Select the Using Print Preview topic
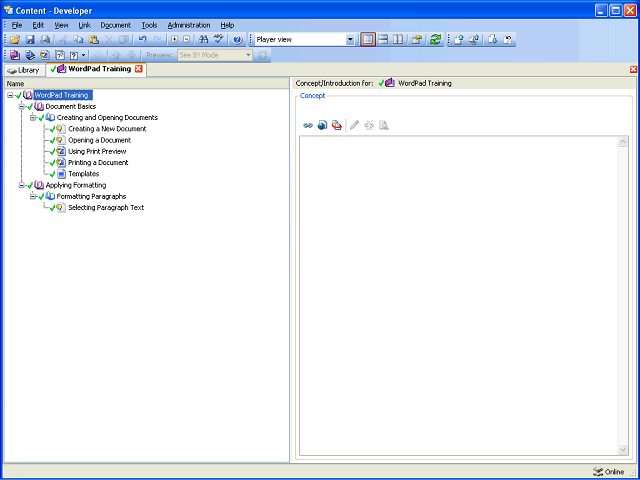This screenshot has width=640, height=480. point(97,151)
